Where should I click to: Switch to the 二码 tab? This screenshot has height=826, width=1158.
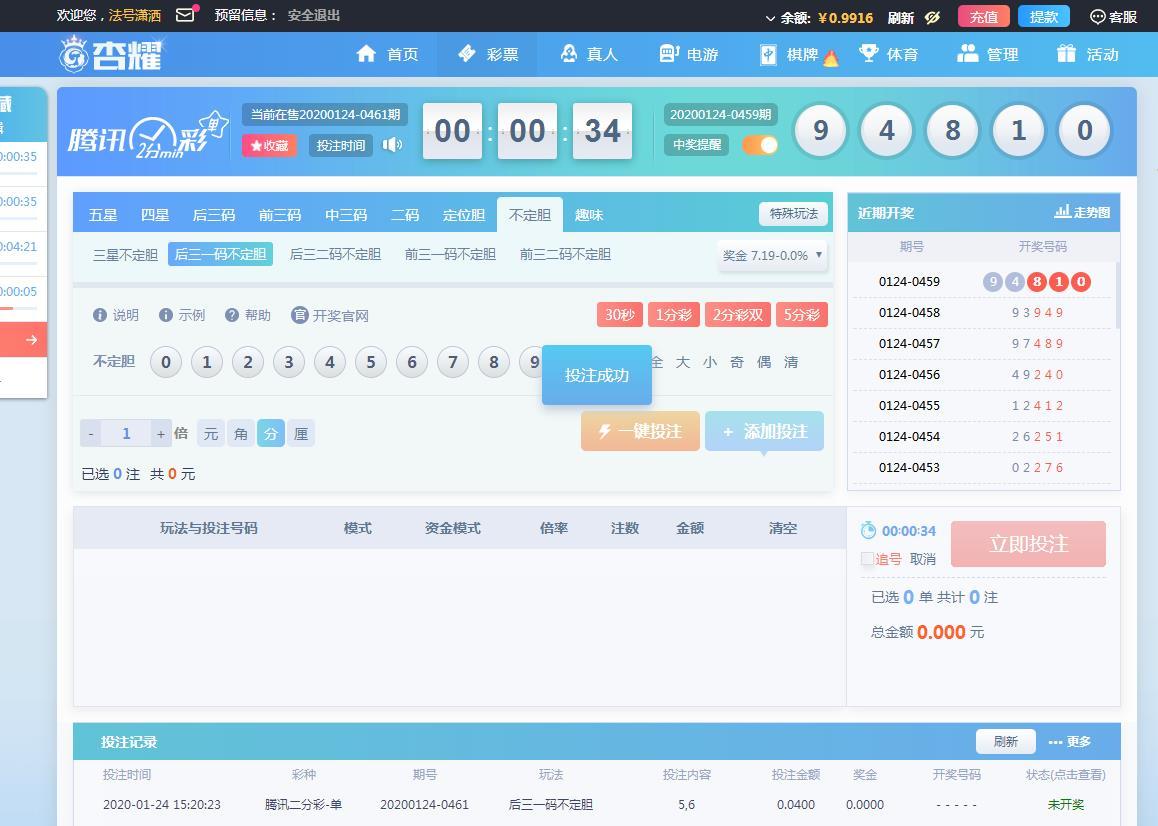(x=405, y=215)
